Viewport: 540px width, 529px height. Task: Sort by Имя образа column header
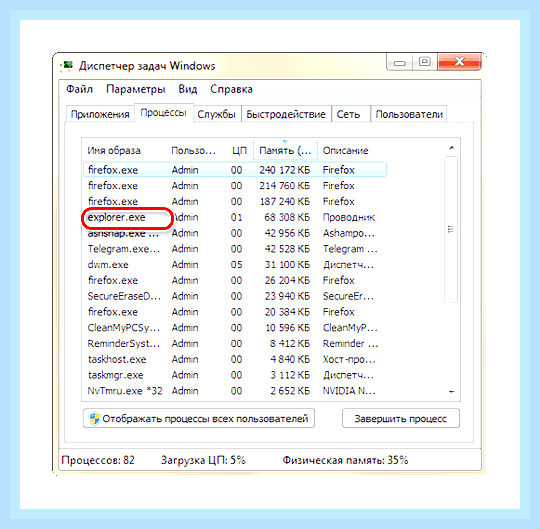coord(114,151)
